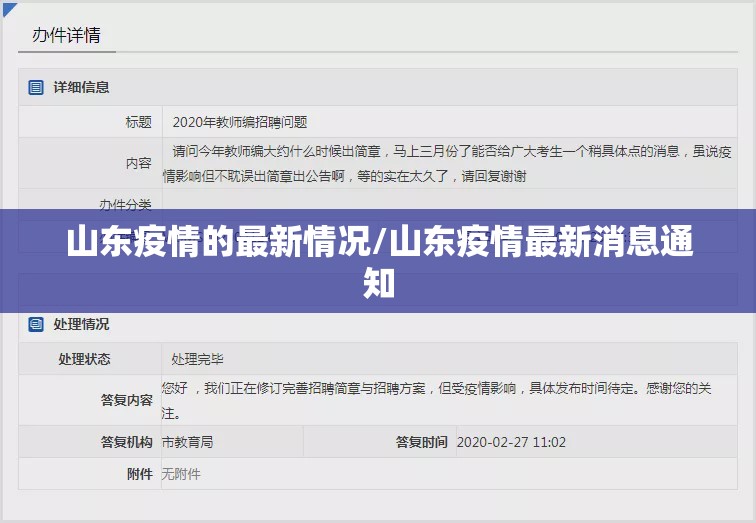Select the 处理情况 section heading
Screen dimensions: 756x523
tap(81, 324)
